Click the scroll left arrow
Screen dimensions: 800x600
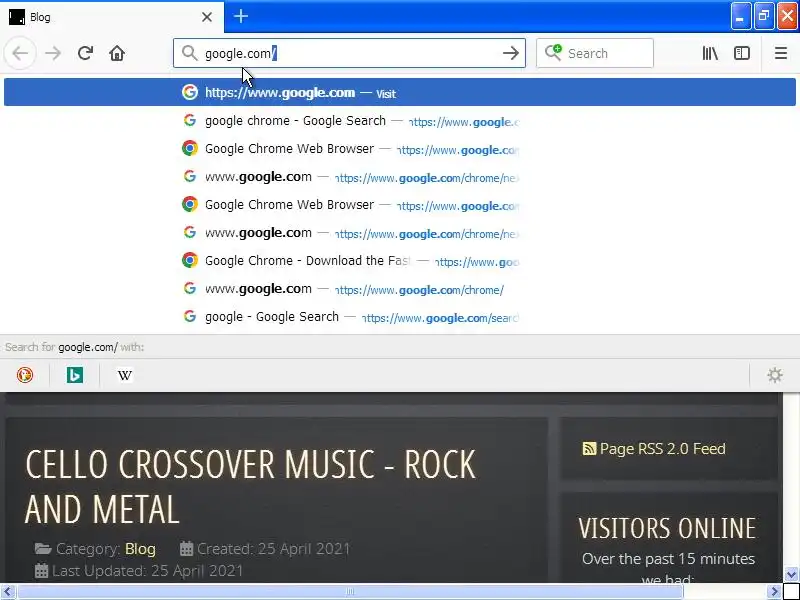pos(8,592)
